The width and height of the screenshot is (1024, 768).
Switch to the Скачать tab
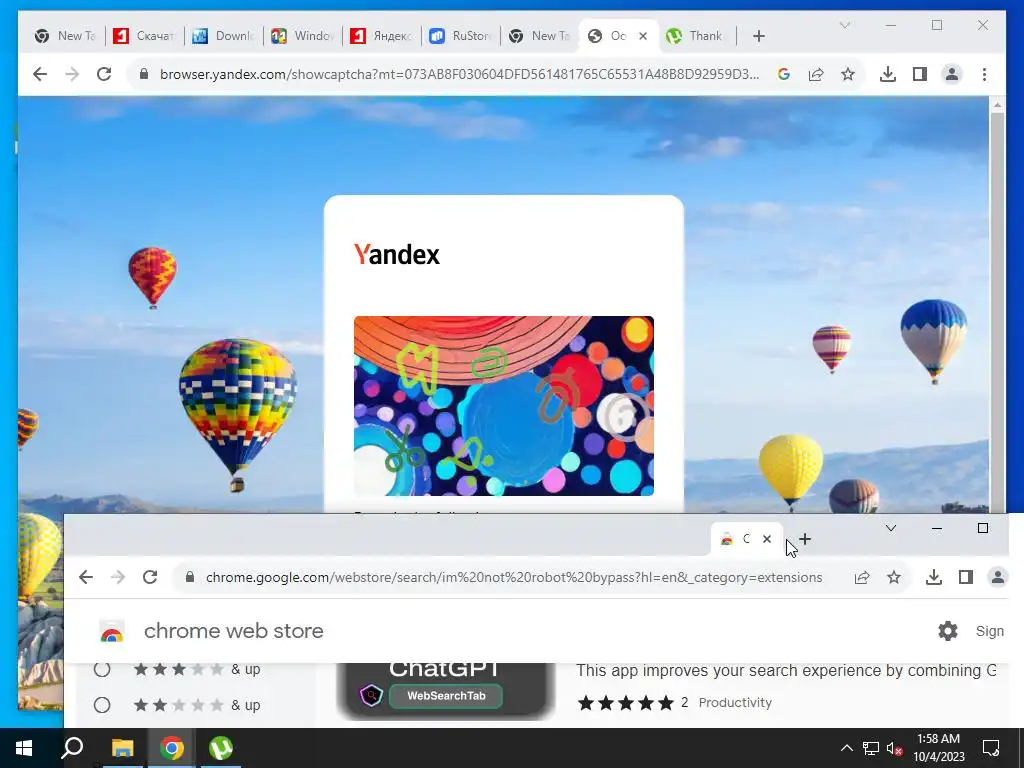pos(144,37)
